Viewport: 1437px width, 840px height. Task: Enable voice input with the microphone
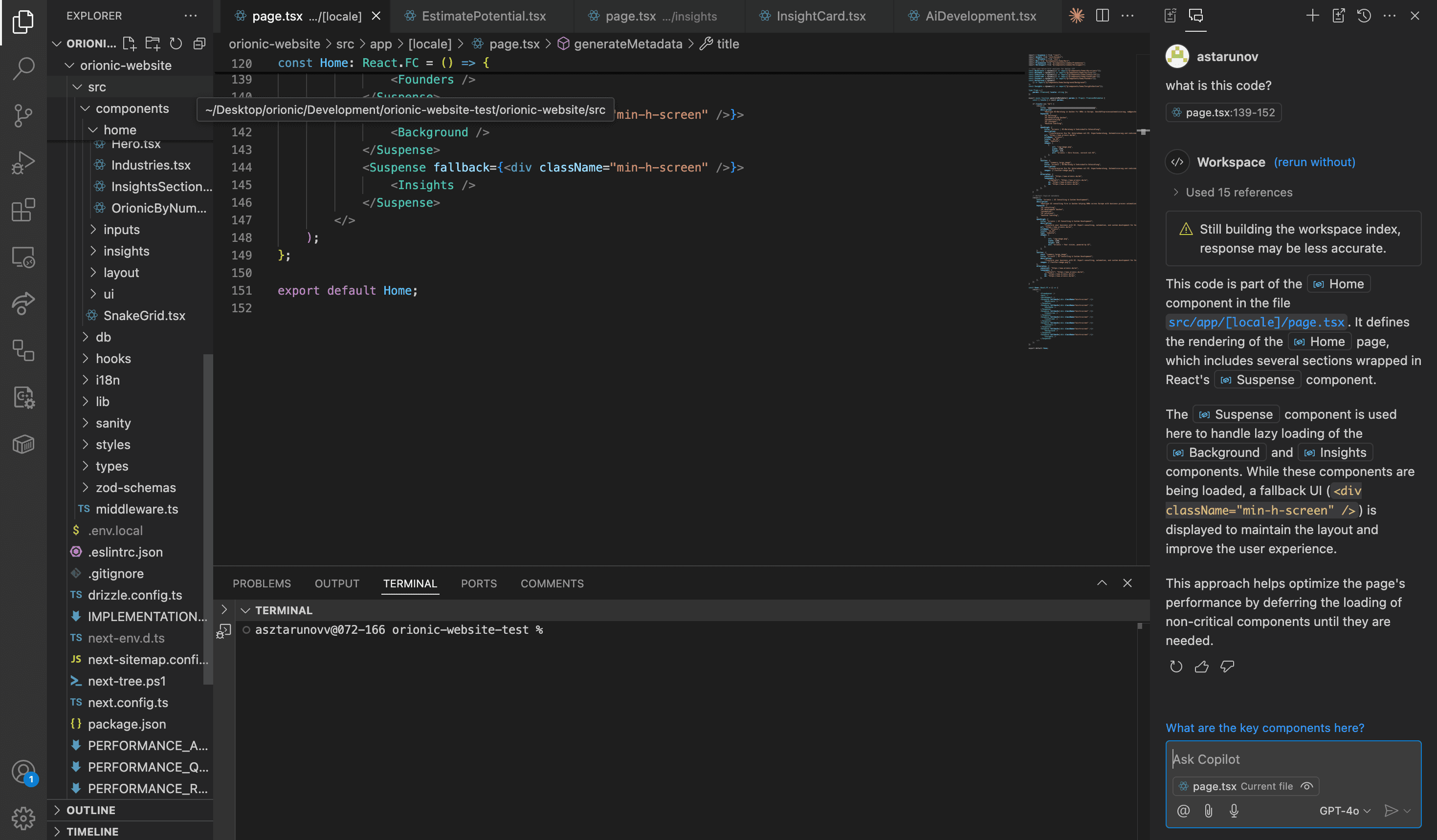pyautogui.click(x=1235, y=810)
